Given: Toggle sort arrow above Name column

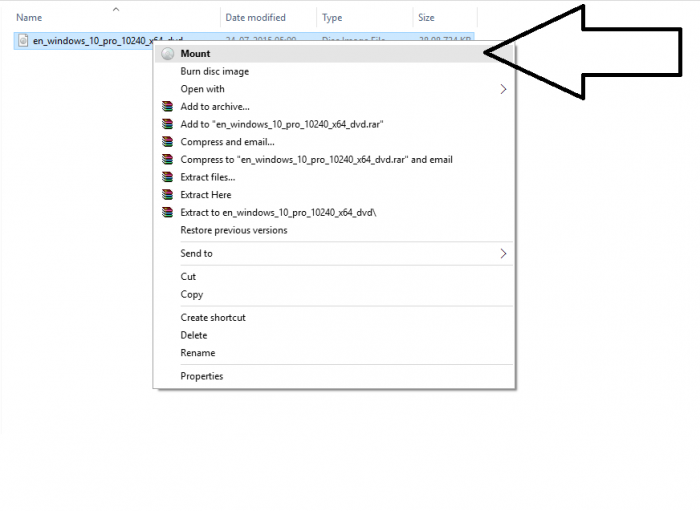Looking at the screenshot, I should tap(116, 9).
